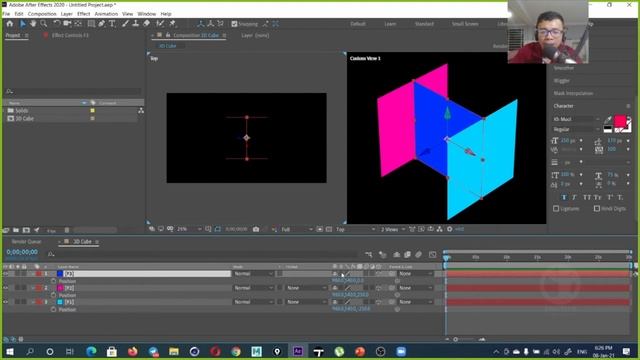This screenshot has height=360, width=640.
Task: Open Microsoft Edge from the taskbar
Action: (x=91, y=351)
